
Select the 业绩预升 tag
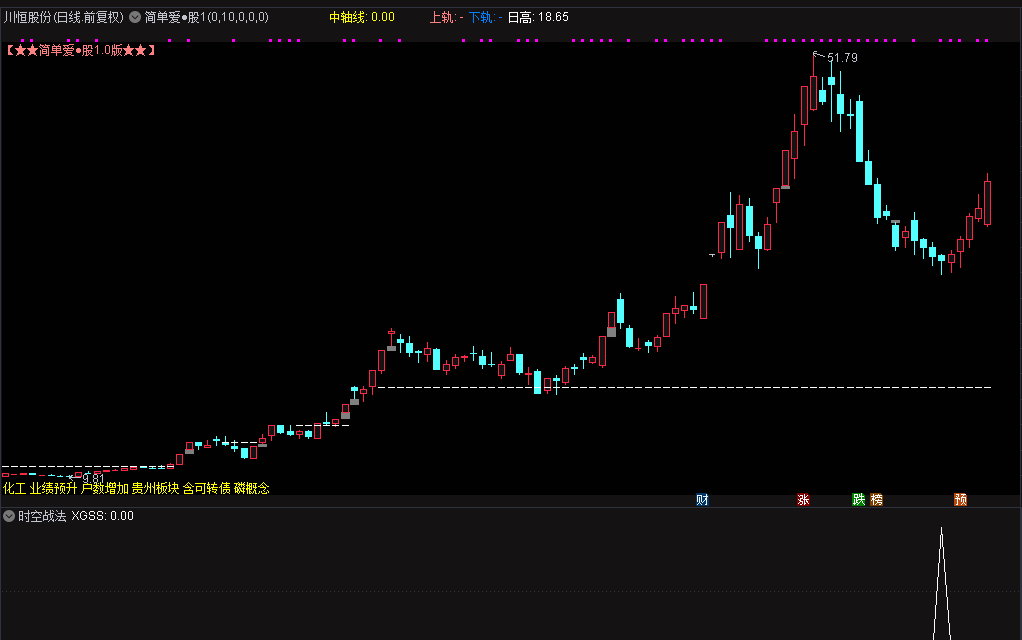click(53, 488)
